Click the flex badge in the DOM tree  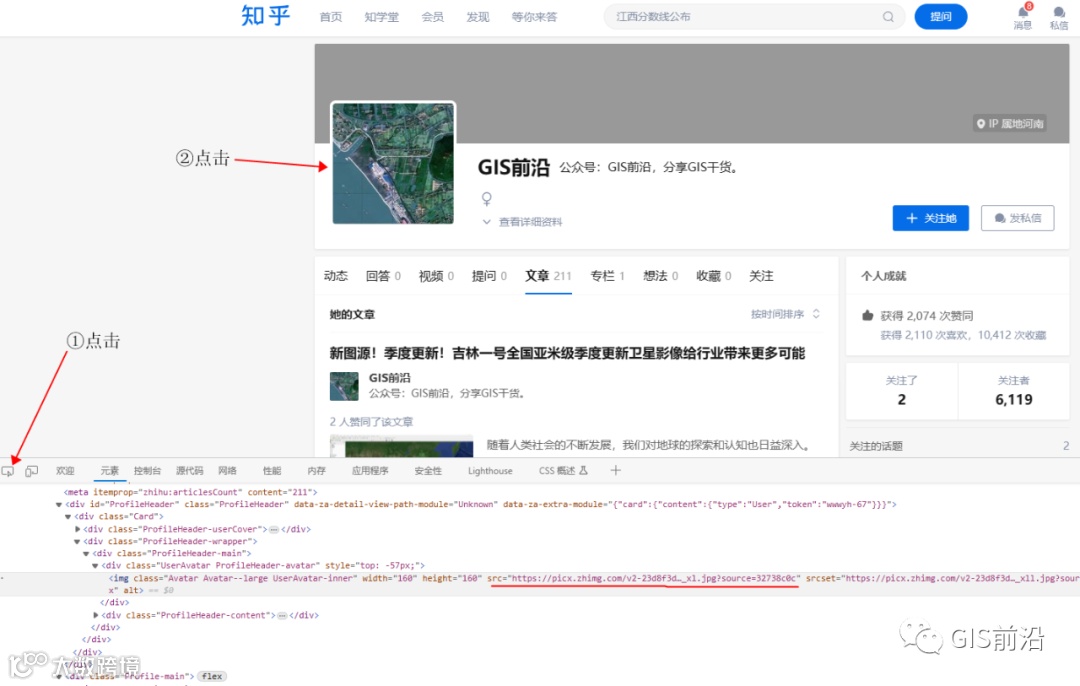212,676
